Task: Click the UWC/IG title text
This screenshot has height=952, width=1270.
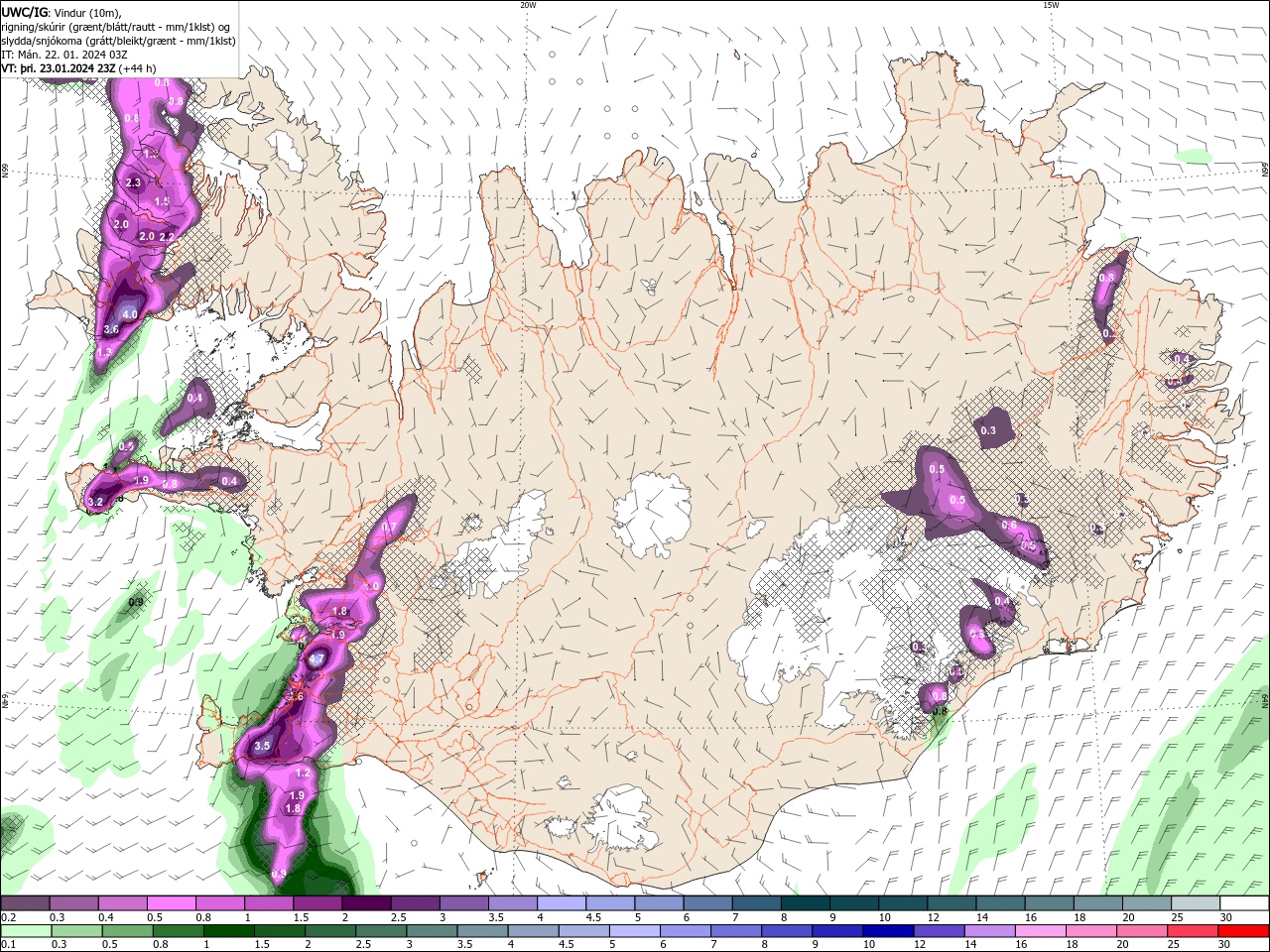Action: (x=25, y=12)
